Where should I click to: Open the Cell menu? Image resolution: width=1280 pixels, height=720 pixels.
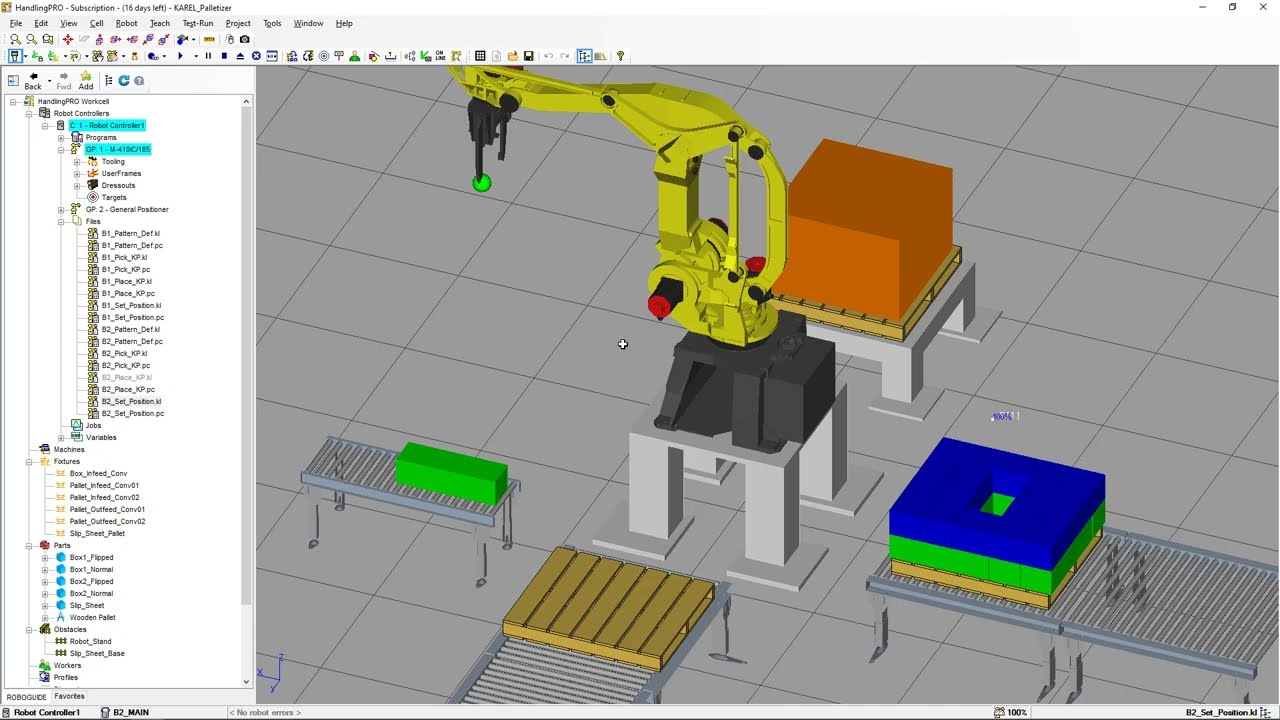(96, 23)
